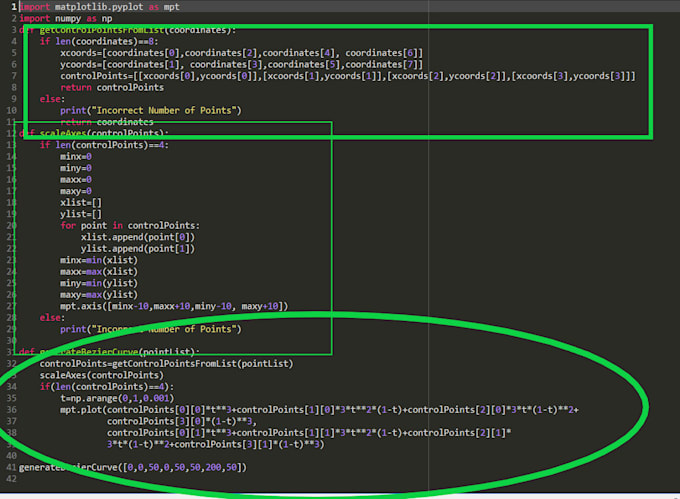Click 'miny=0' in the code
680x499 pixels.
coord(76,168)
